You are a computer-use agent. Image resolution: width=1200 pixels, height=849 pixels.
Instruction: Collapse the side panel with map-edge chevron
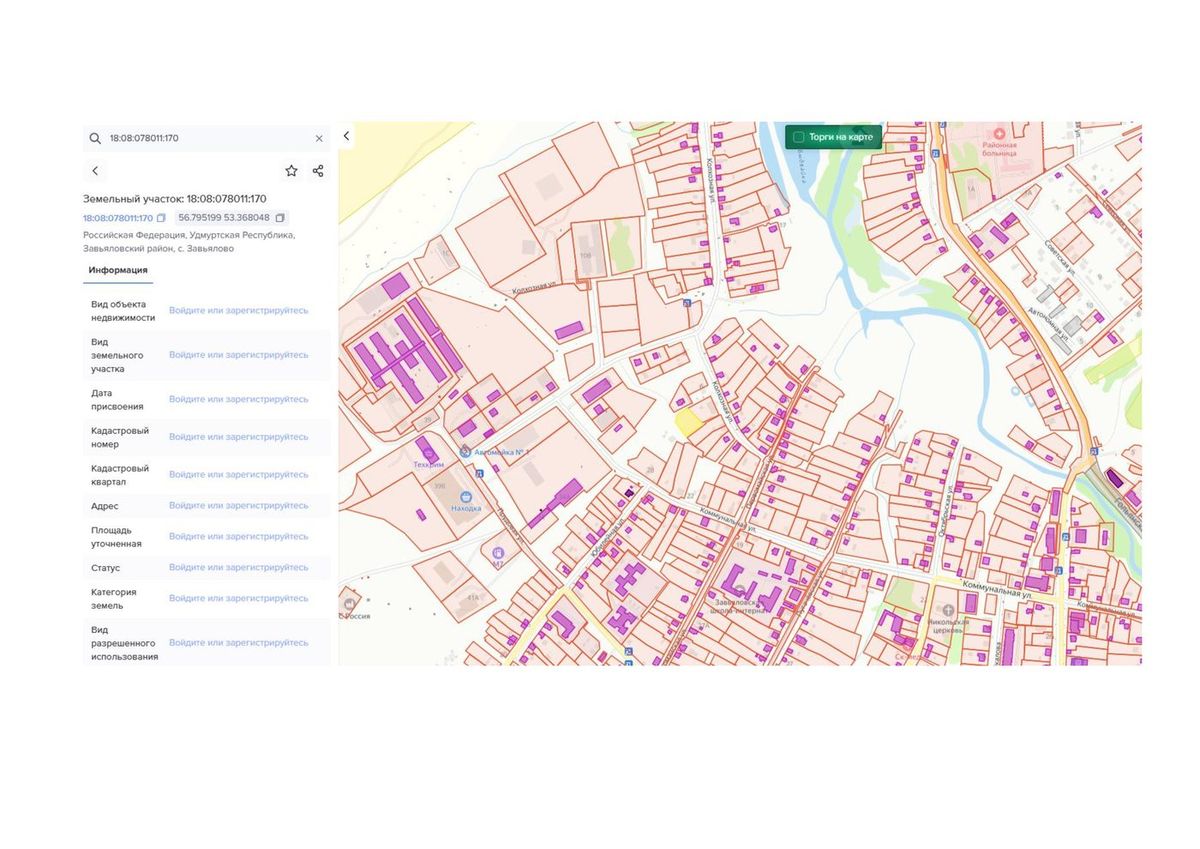pos(347,136)
